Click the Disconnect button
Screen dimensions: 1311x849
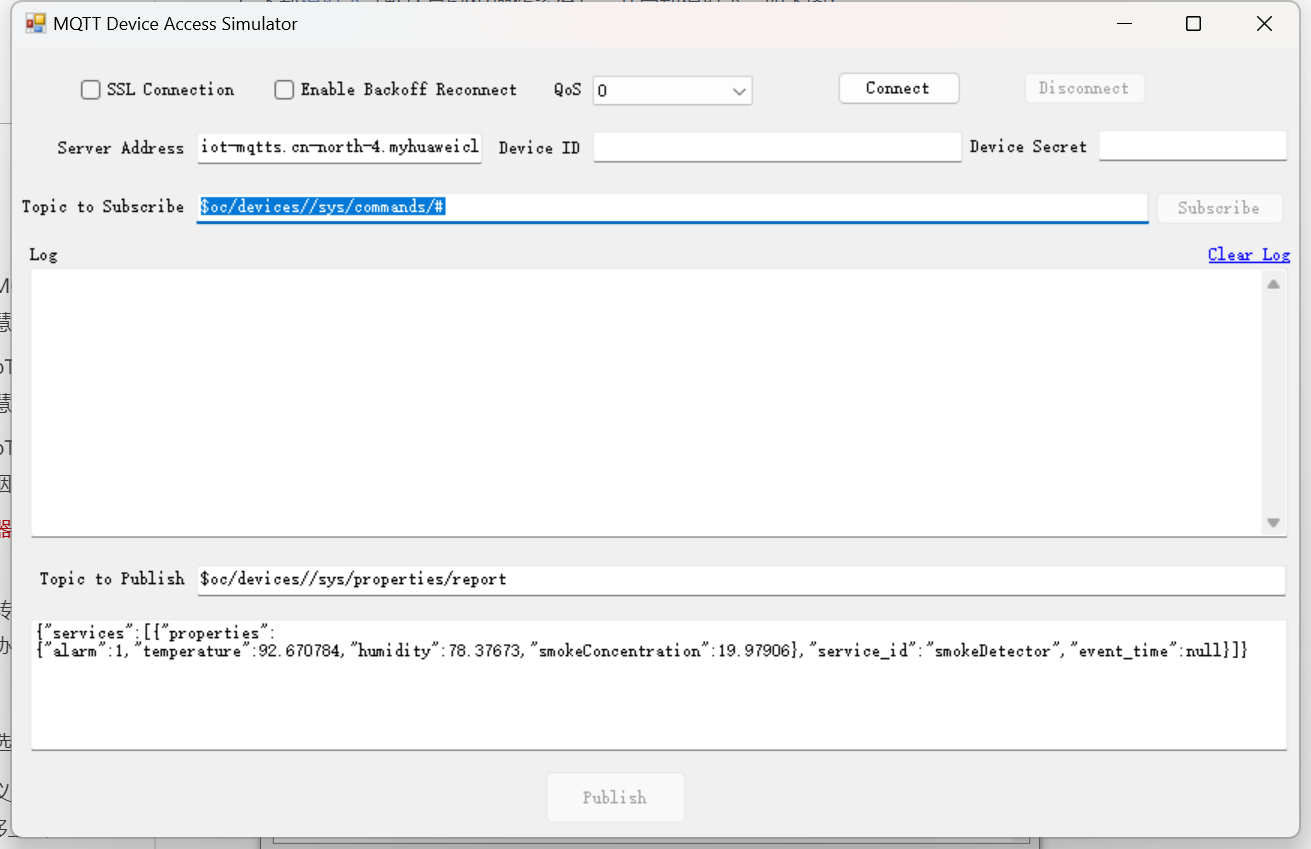(x=1084, y=88)
